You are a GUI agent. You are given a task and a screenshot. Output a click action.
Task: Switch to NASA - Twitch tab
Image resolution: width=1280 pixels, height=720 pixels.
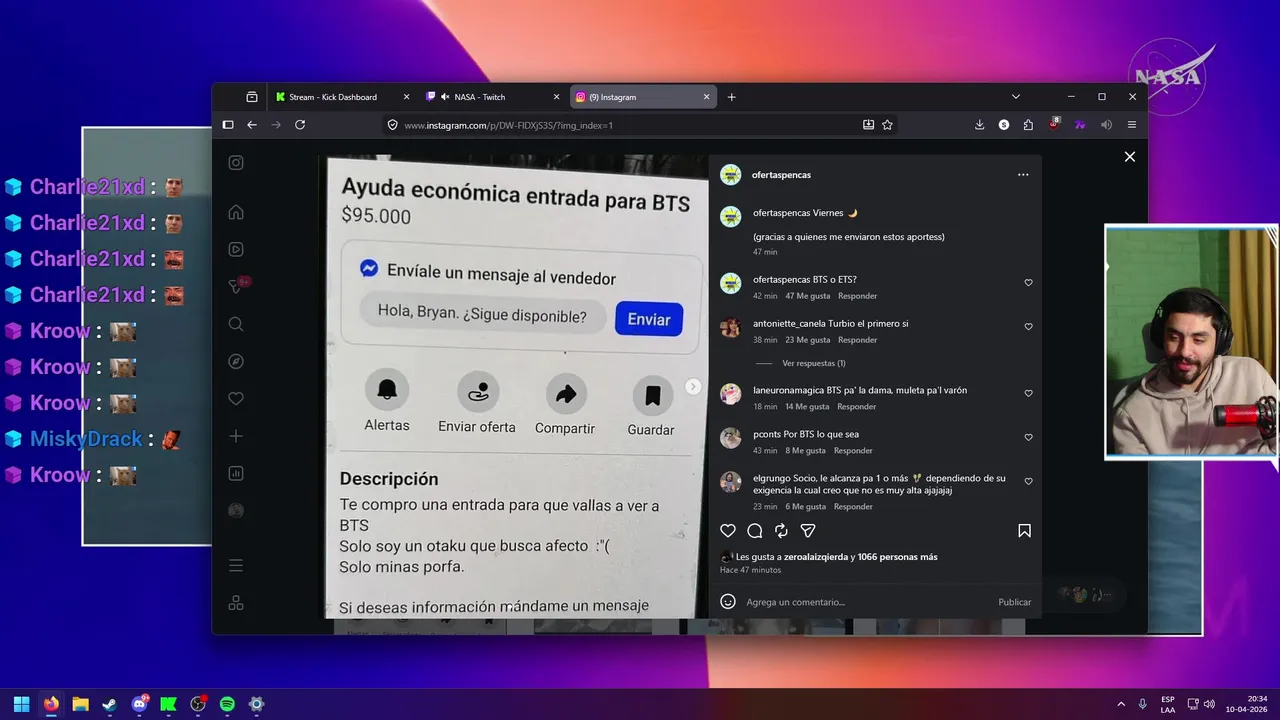click(x=494, y=97)
